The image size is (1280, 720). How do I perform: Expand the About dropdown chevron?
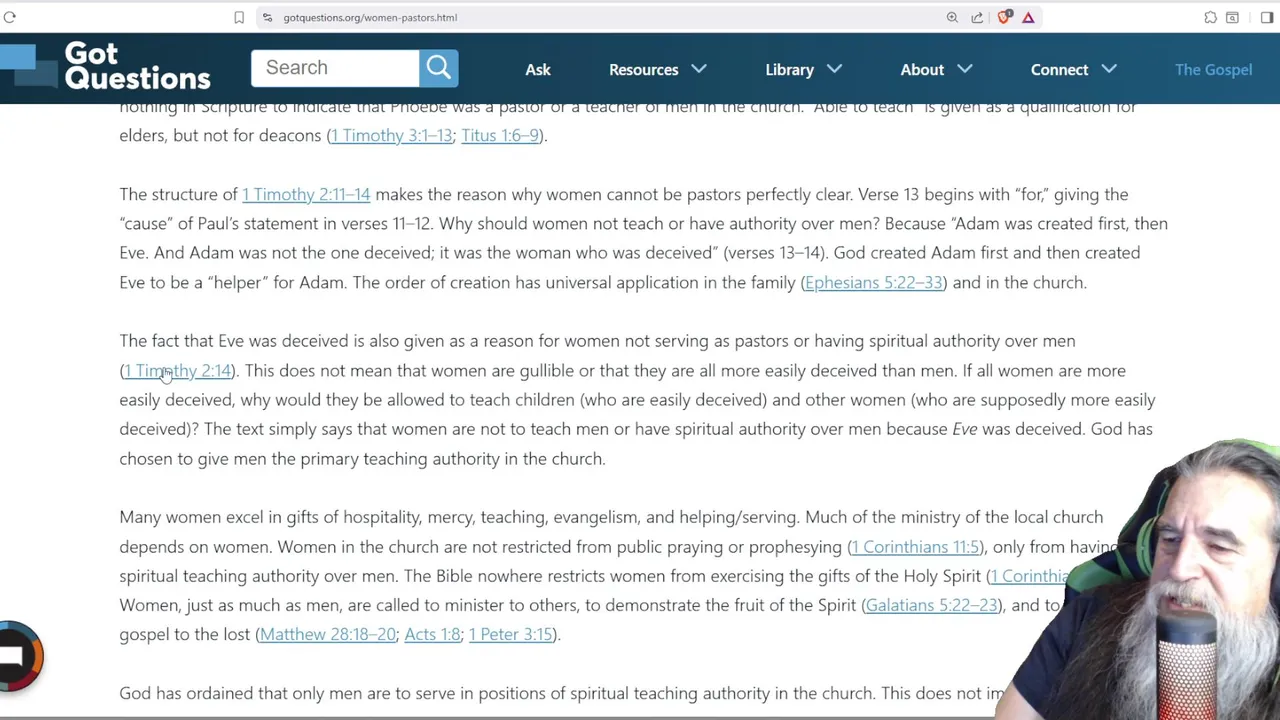pyautogui.click(x=964, y=69)
